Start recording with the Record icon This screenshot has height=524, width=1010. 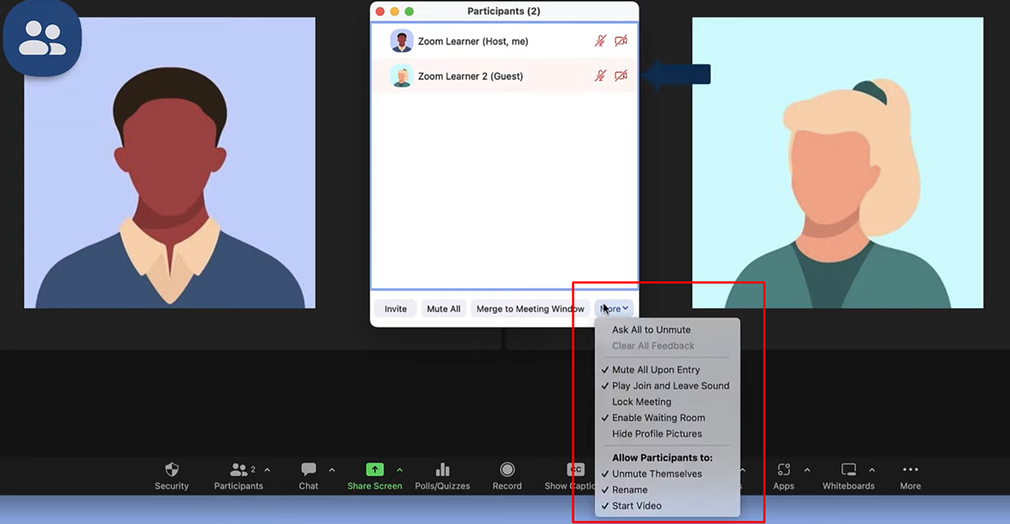coord(507,470)
